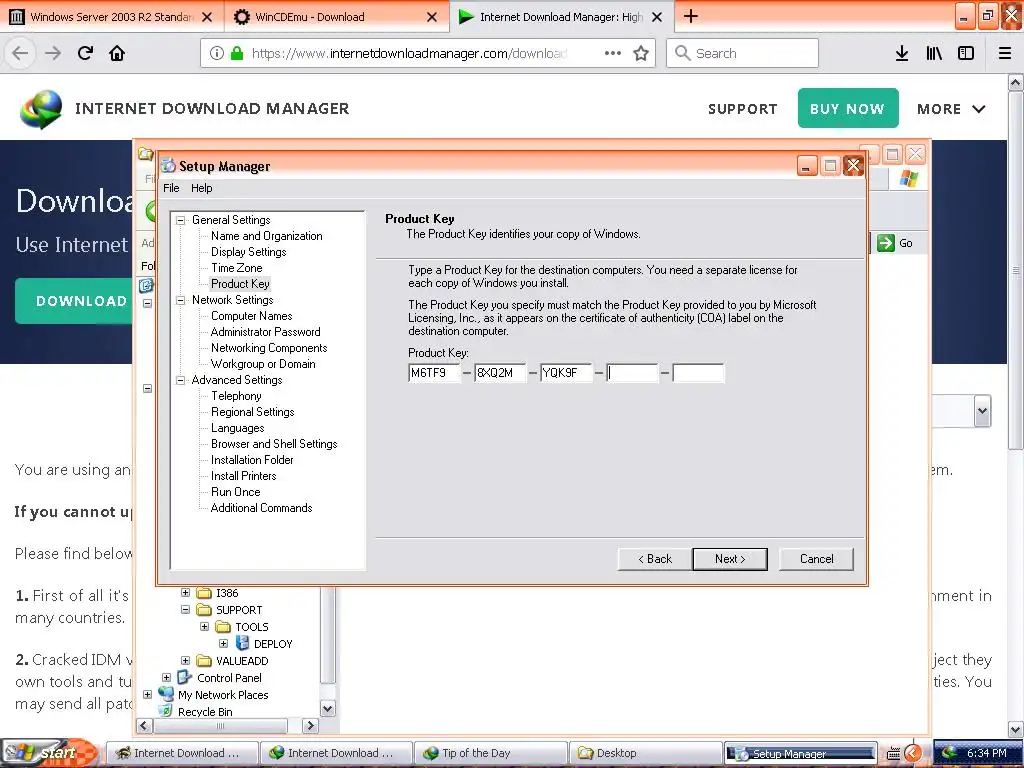Screen dimensions: 1024x768
Task: Click the browser page vertical scrollbar
Action: pyautogui.click(x=1016, y=405)
